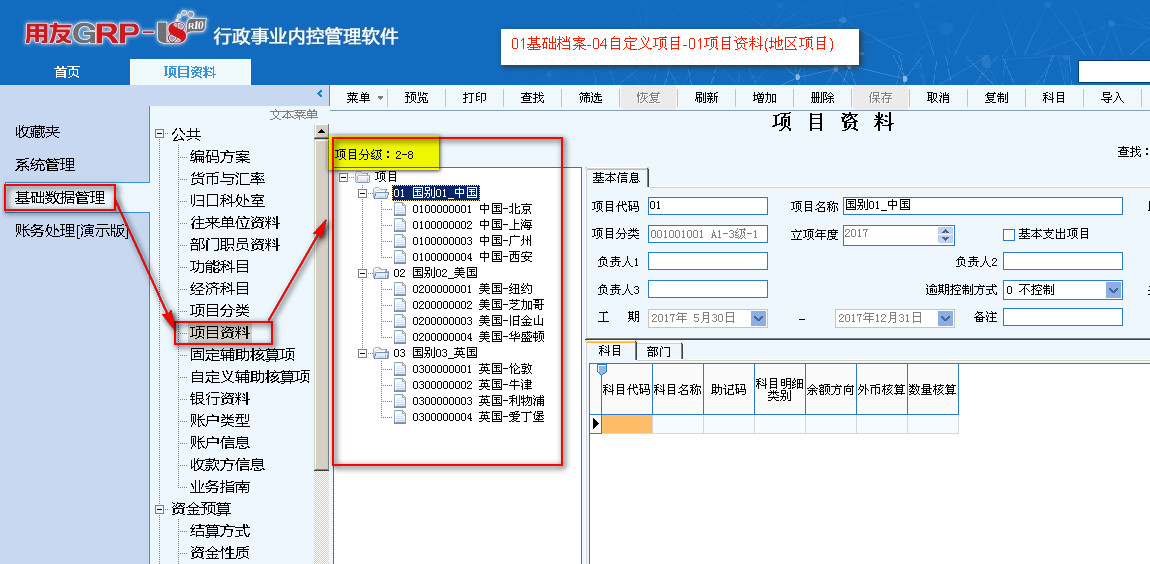Click the 预览 (Preview) toolbar button
1150x564 pixels.
(x=417, y=98)
